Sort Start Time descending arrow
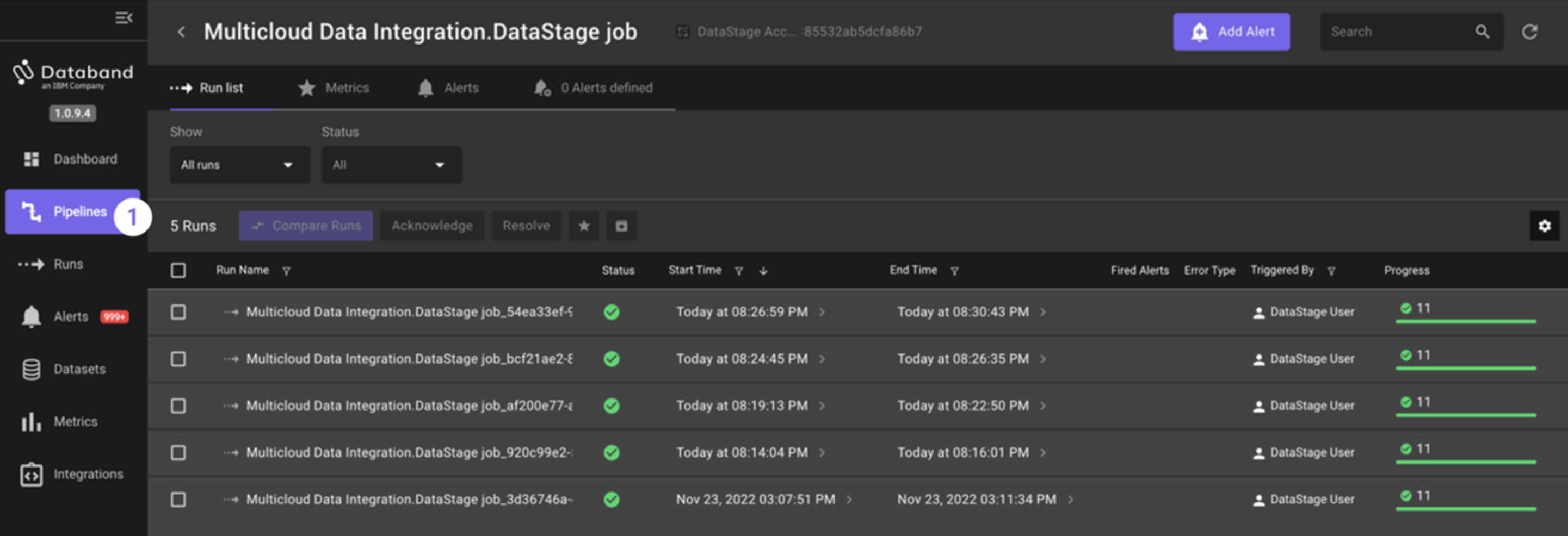 coord(763,271)
